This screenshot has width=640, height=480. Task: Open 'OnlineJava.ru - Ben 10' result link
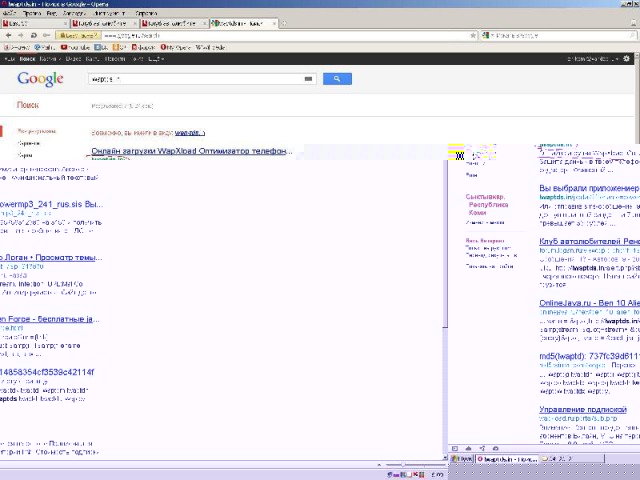(x=589, y=303)
